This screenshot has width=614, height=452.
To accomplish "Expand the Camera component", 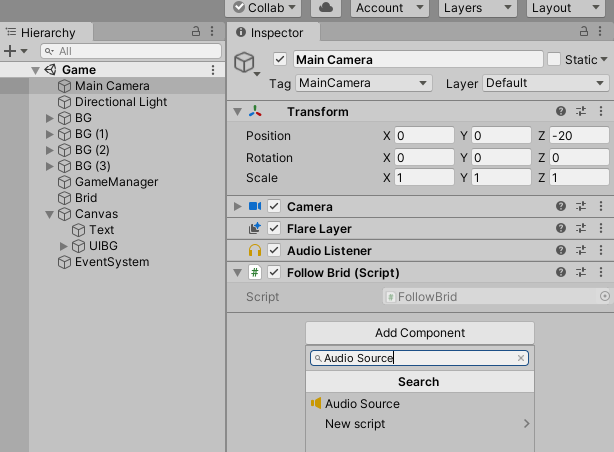I will click(x=237, y=206).
